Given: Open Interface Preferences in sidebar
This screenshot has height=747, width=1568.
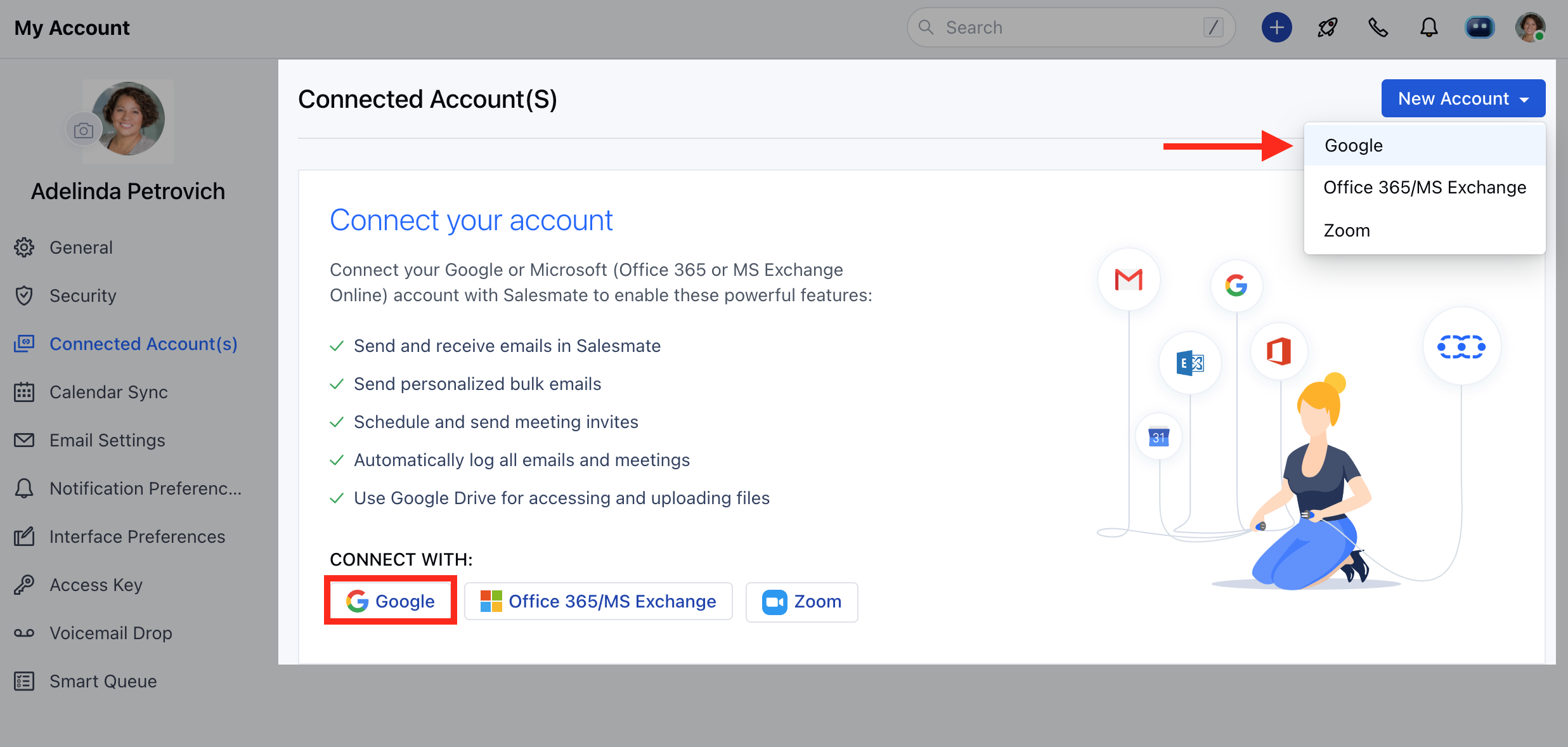Looking at the screenshot, I should pos(137,536).
